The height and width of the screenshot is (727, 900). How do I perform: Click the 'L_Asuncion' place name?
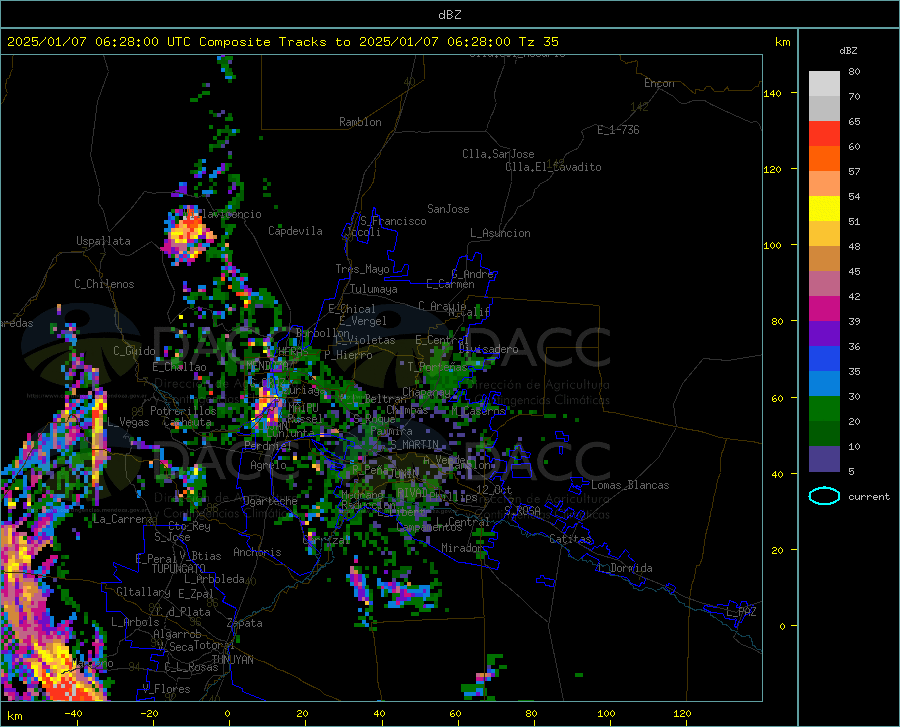coord(500,233)
